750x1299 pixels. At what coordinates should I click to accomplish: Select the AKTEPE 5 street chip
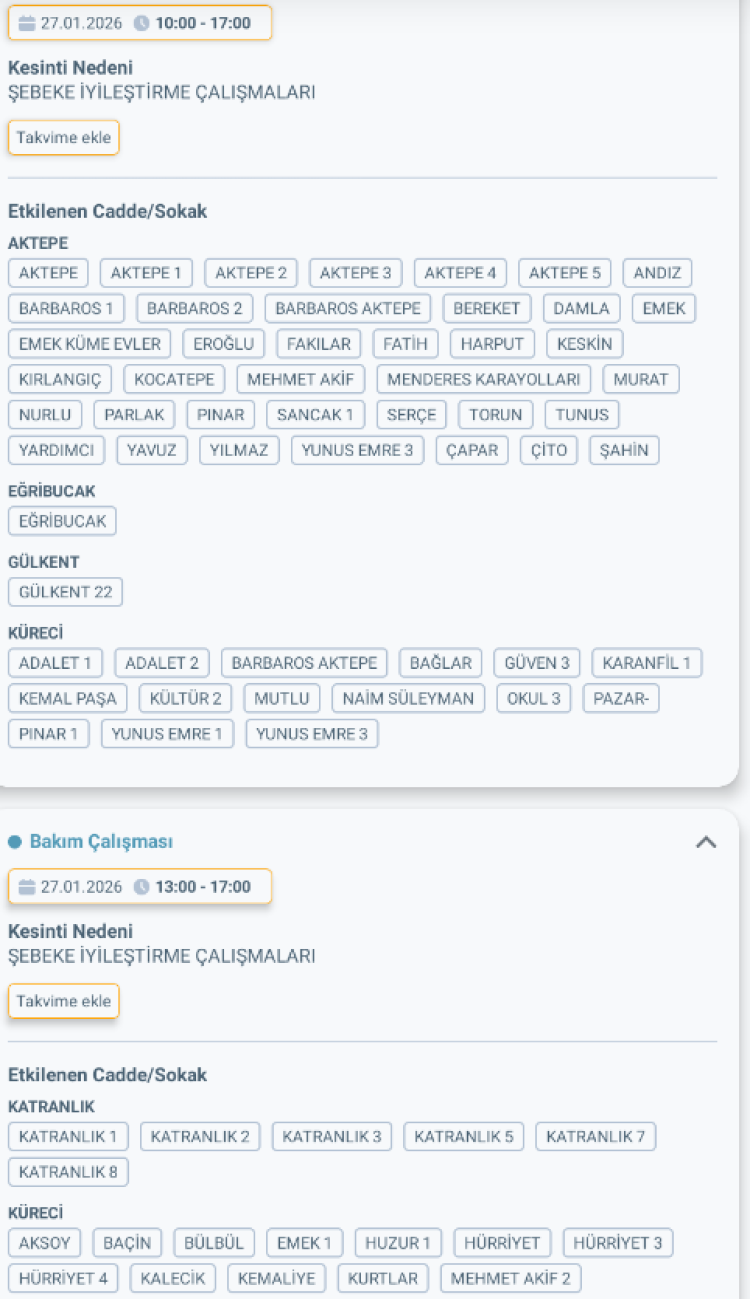(565, 273)
